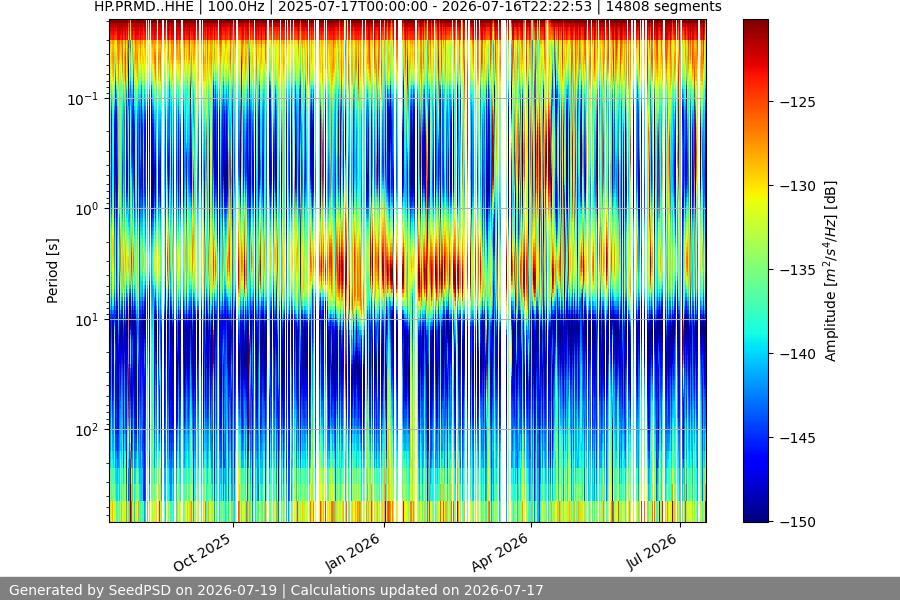Image resolution: width=900 pixels, height=600 pixels.
Task: Click the Oct 2025 x-axis tick label
Action: click(x=202, y=552)
